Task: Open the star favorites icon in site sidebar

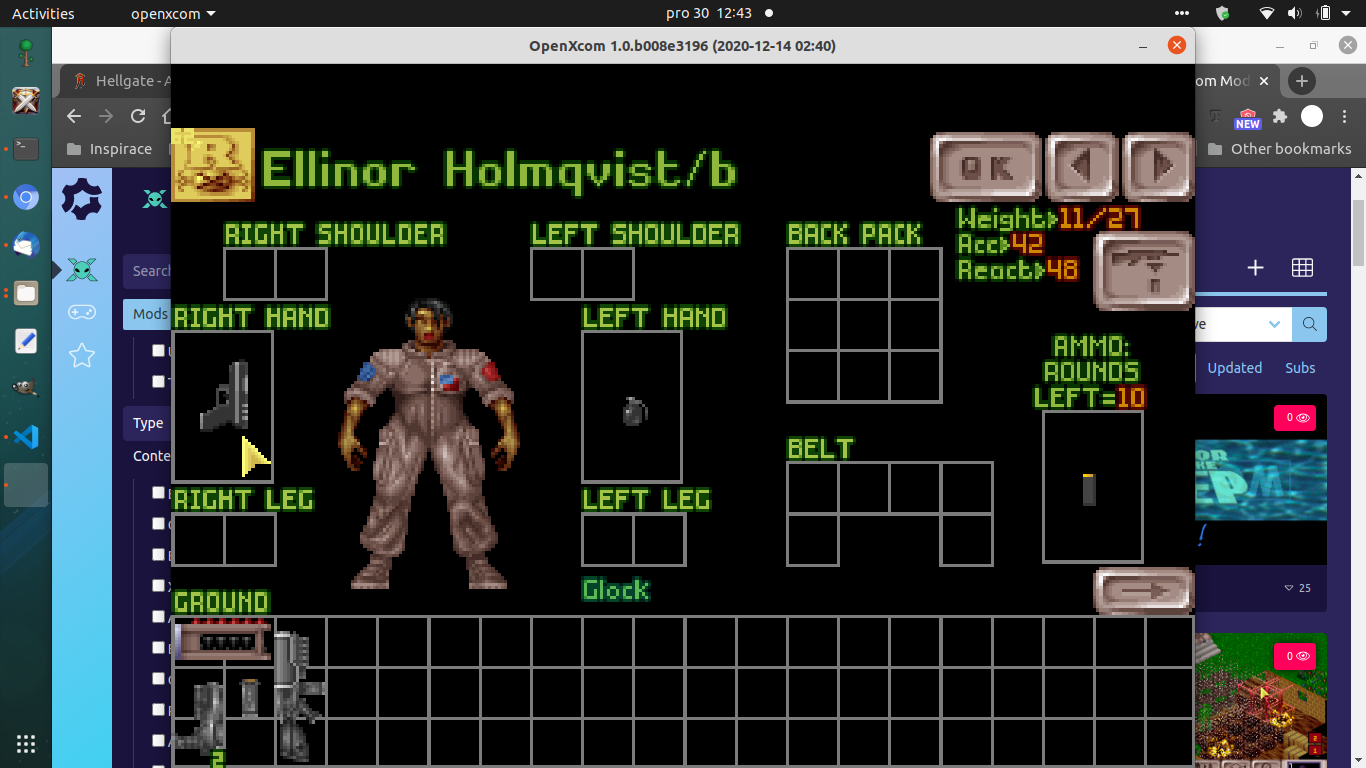Action: 82,355
